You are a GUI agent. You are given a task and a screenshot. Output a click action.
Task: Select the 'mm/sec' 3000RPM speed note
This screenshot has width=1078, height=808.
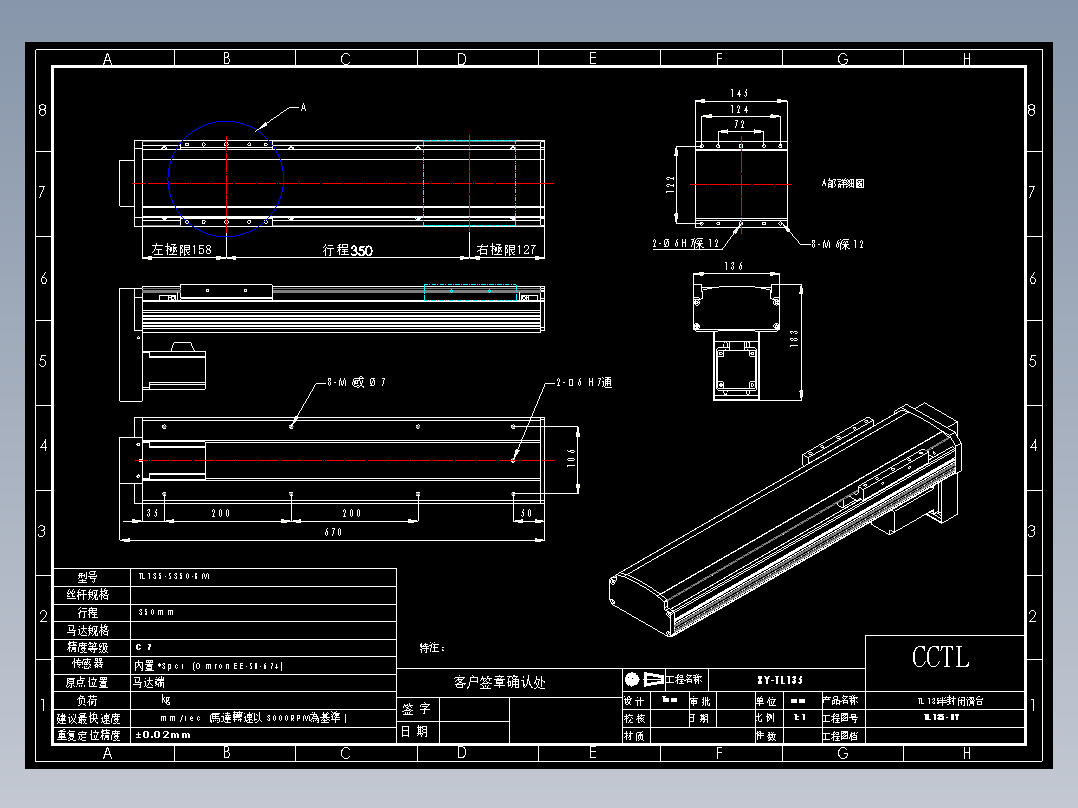point(254,718)
